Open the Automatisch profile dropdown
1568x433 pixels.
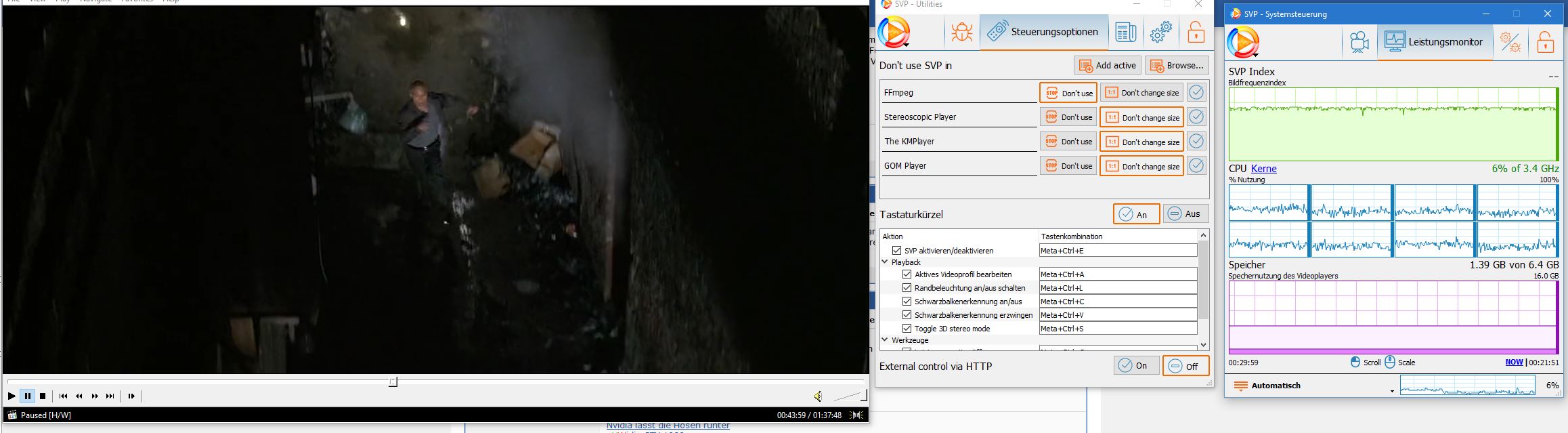click(1312, 386)
